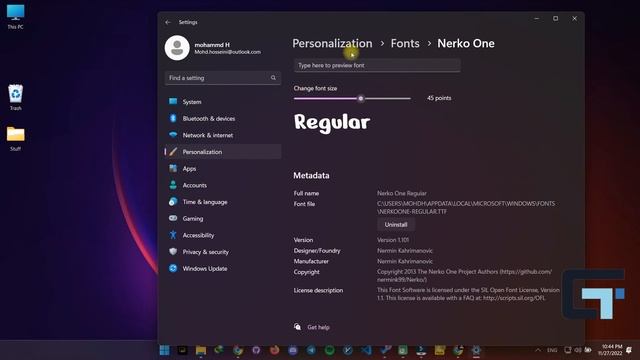Click the Regular font preview sample
Screen dimensions: 640x360
[x=332, y=122]
